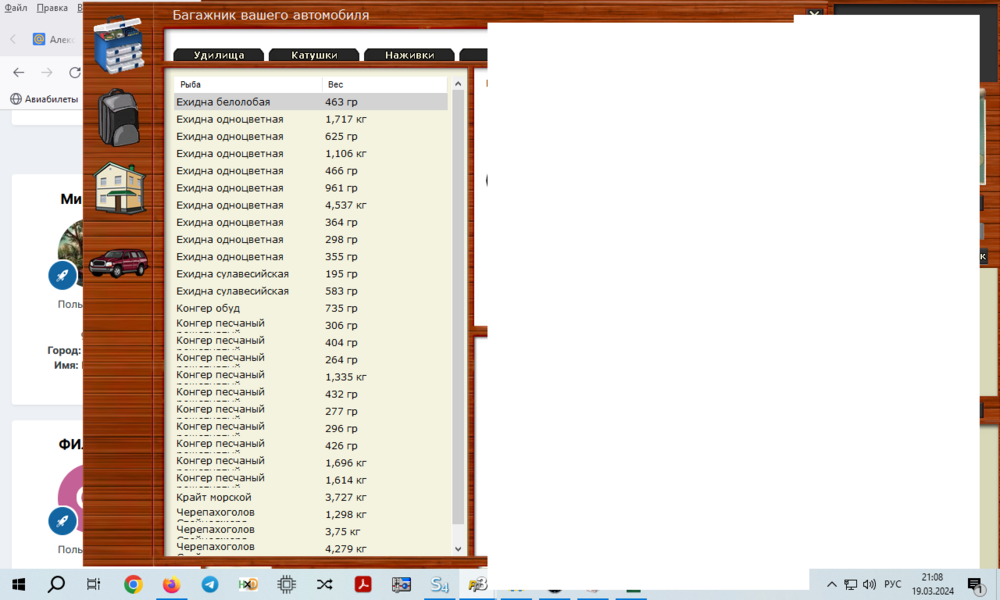Open the house icon in sidebar
The image size is (1000, 600).
coord(120,187)
